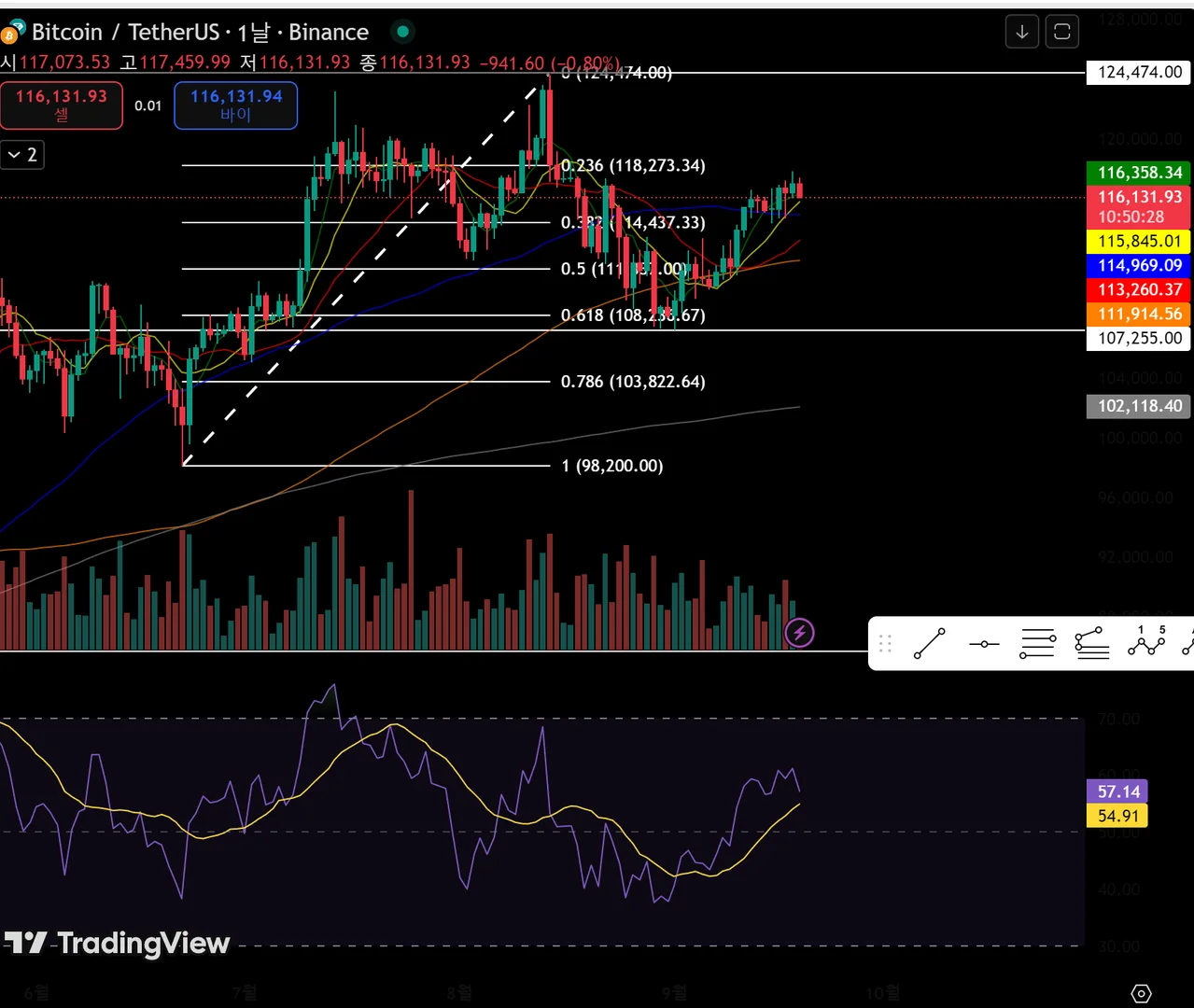Image resolution: width=1194 pixels, height=1008 pixels.
Task: Select the trend line drawing tool
Action: 929,643
